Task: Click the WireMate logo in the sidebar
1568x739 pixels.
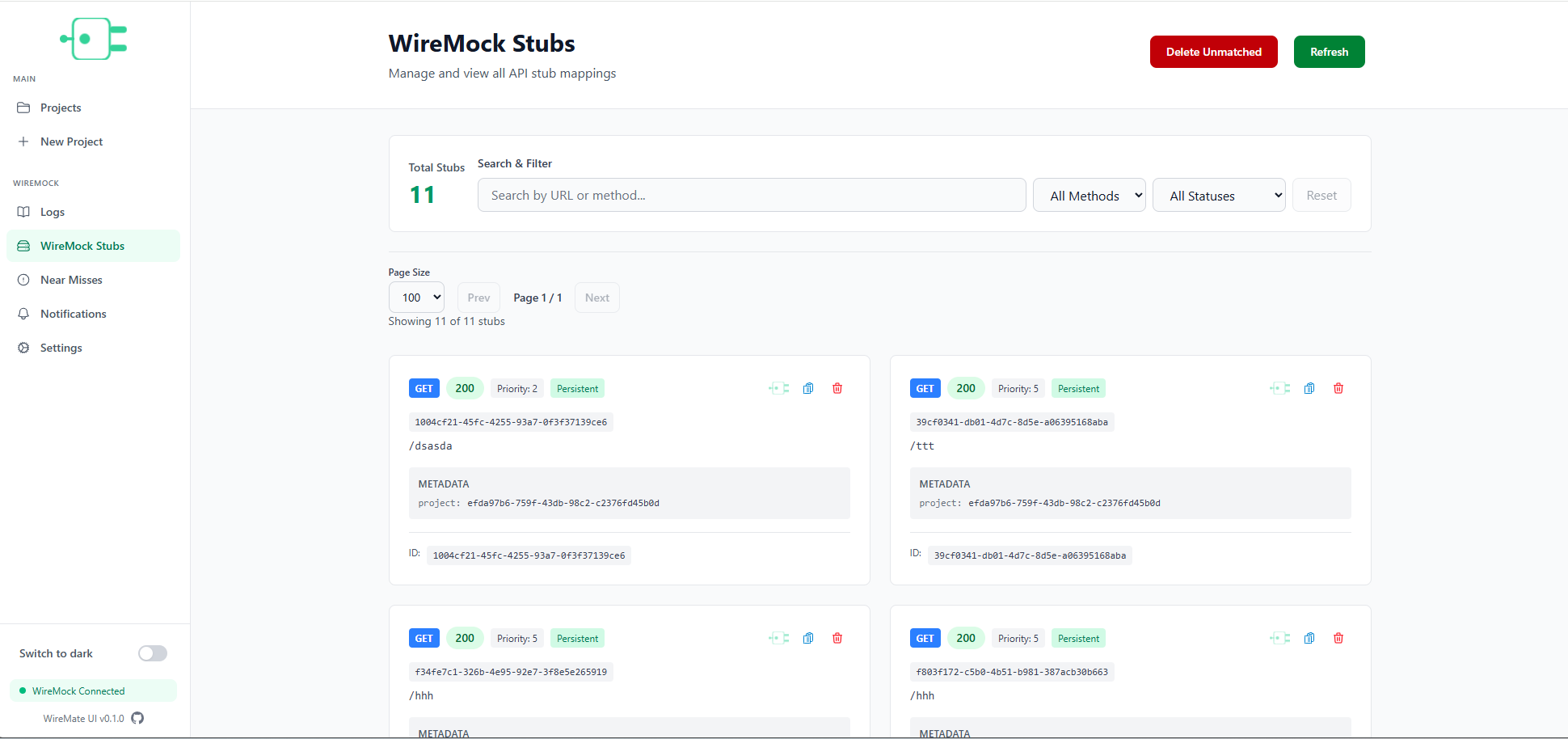Action: tap(94, 39)
